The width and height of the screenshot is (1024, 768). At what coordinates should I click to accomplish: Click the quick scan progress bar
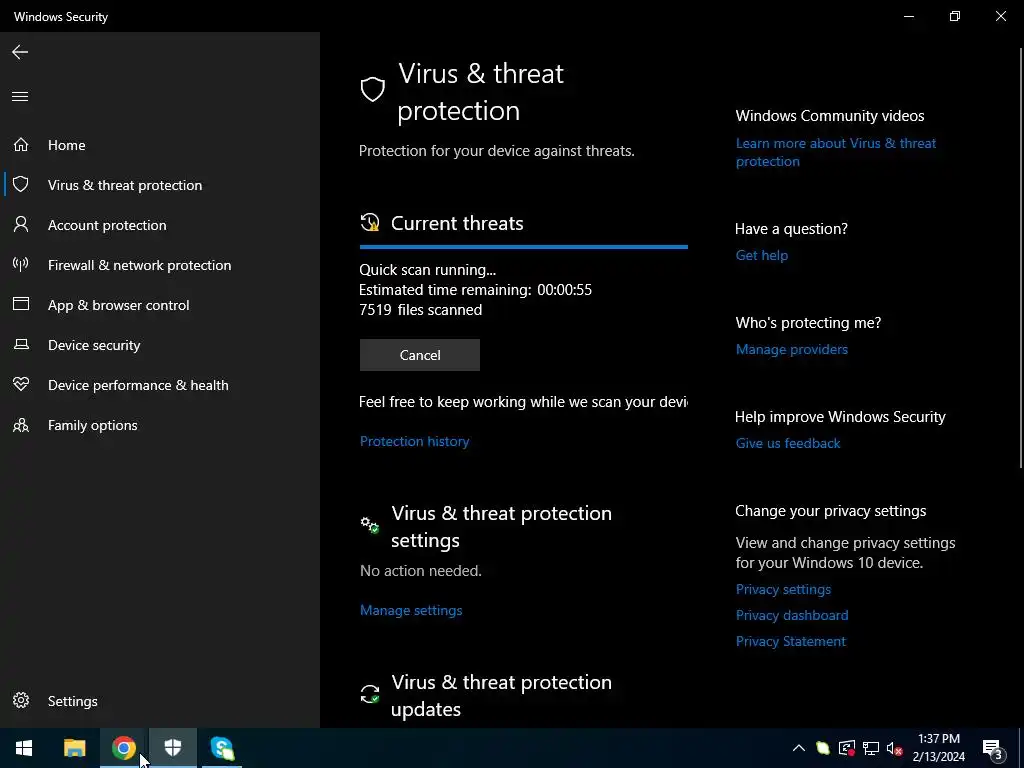point(524,247)
